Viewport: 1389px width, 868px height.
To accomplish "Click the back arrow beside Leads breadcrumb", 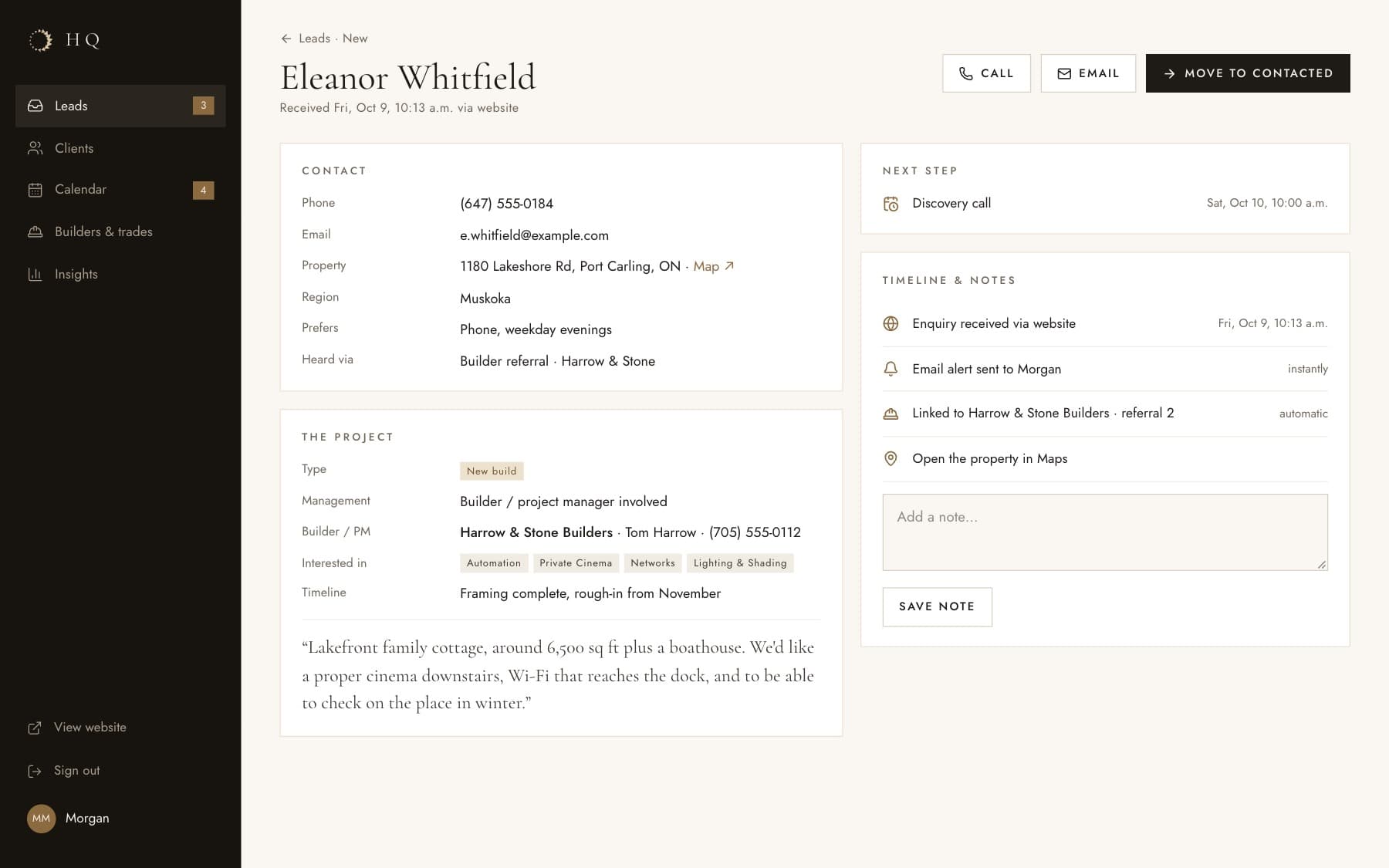I will pos(286,39).
